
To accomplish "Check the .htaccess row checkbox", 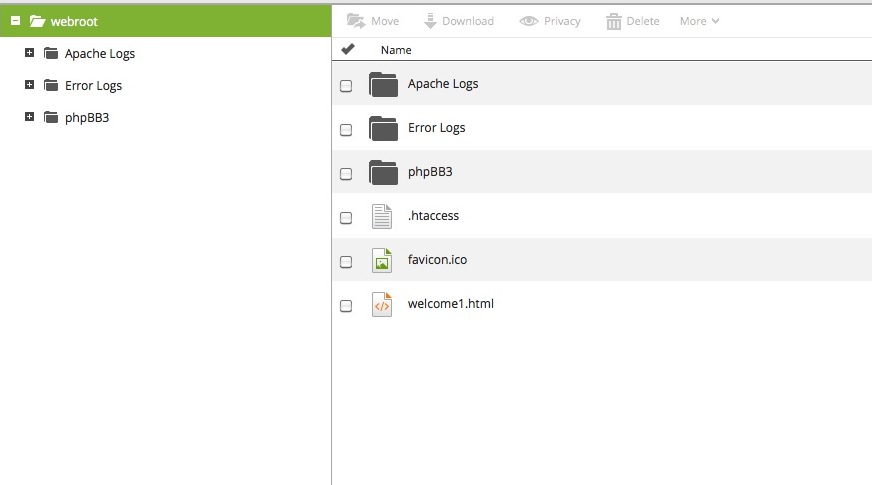I will [x=346, y=217].
